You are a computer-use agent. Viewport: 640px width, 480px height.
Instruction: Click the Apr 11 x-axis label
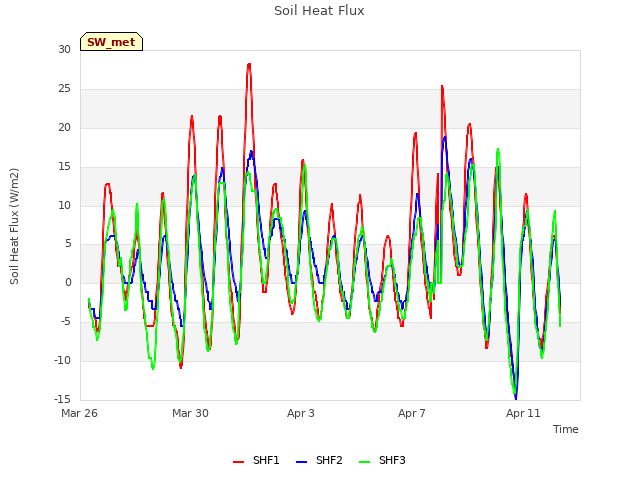click(523, 413)
